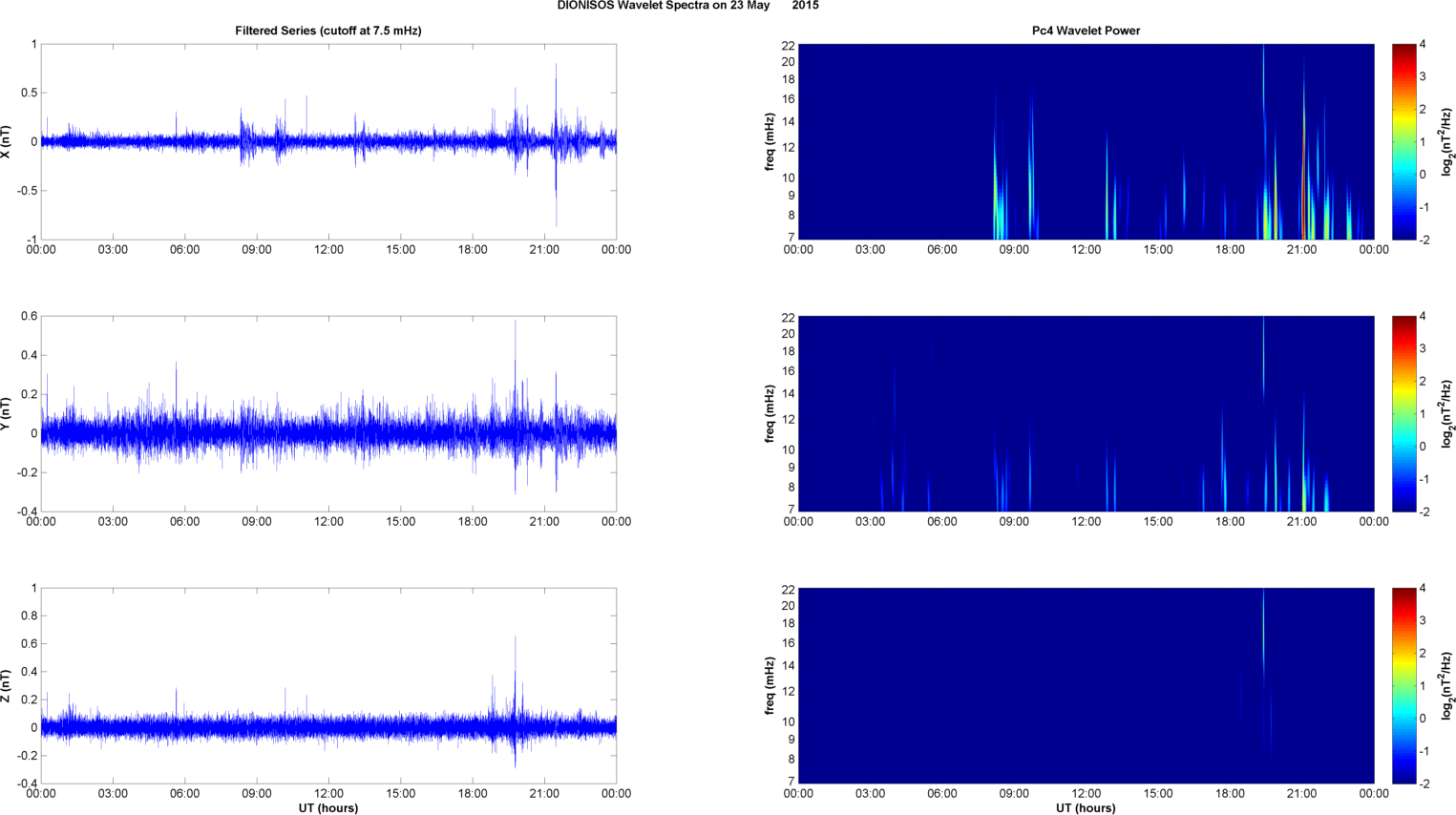Image resolution: width=1456 pixels, height=815 pixels.
Task: Click the log2(nT²/Hz) label of the top colorbar
Action: [1447, 141]
